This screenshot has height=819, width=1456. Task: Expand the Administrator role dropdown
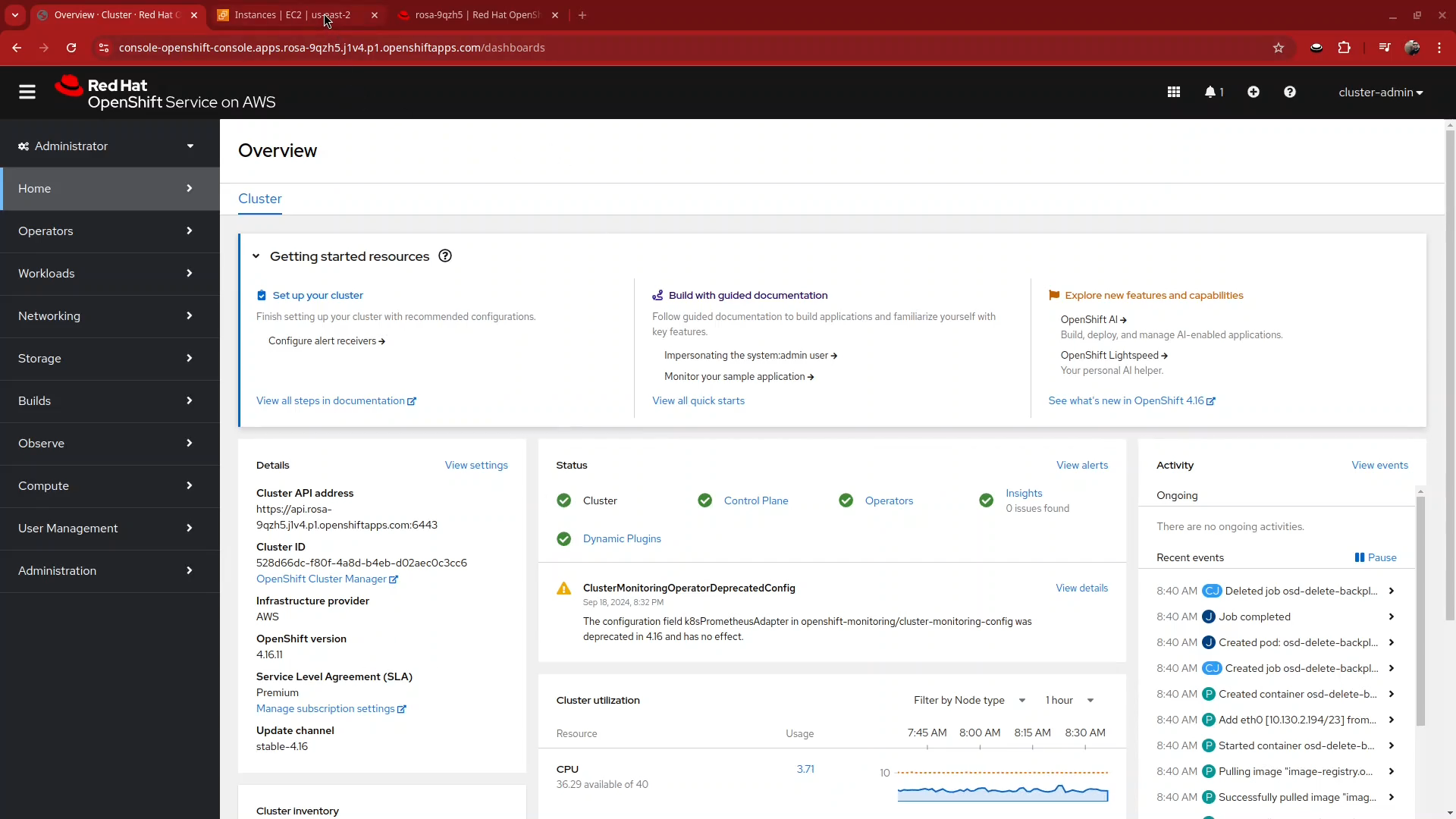(105, 145)
